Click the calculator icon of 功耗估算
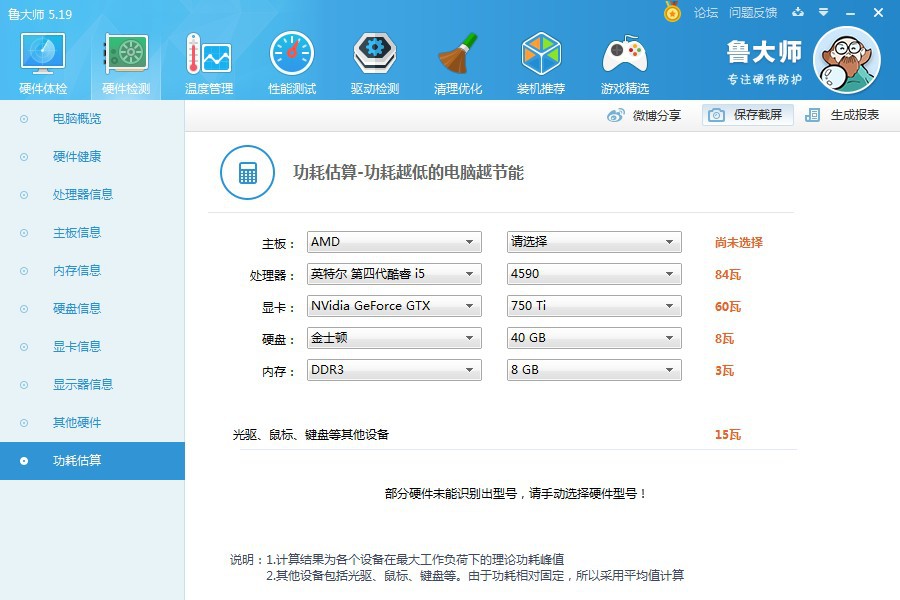 pyautogui.click(x=247, y=172)
